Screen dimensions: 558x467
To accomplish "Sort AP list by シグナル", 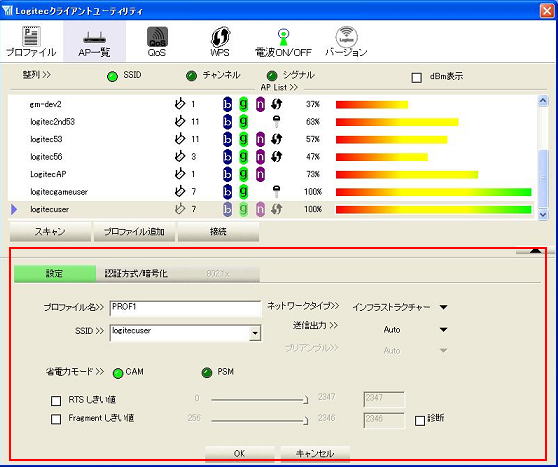I will tap(272, 76).
